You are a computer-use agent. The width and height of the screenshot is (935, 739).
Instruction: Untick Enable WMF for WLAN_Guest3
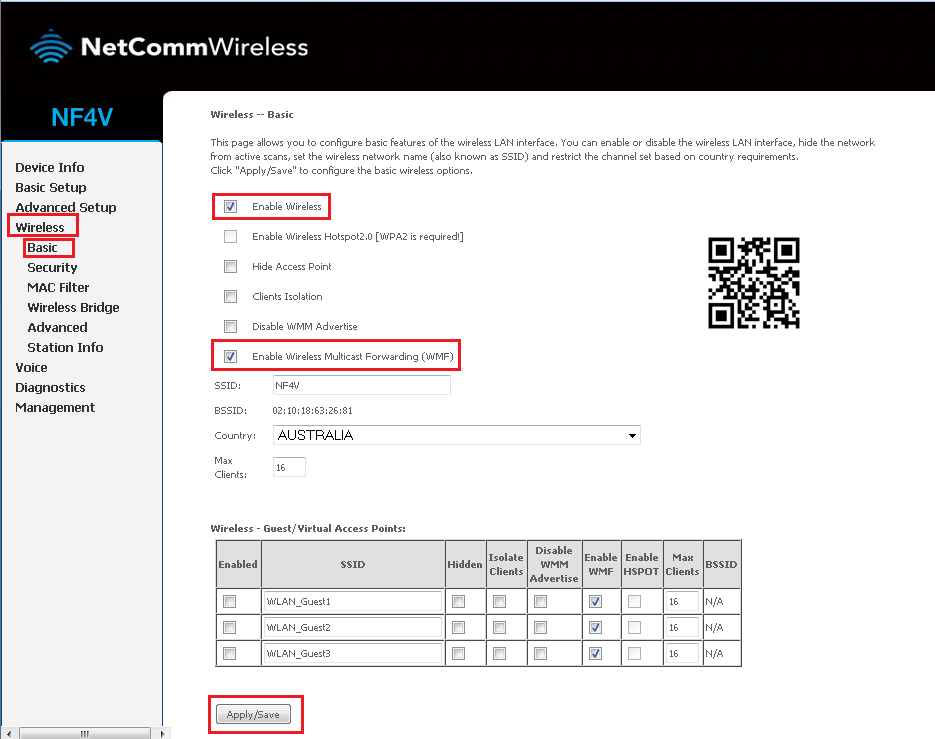pos(595,653)
